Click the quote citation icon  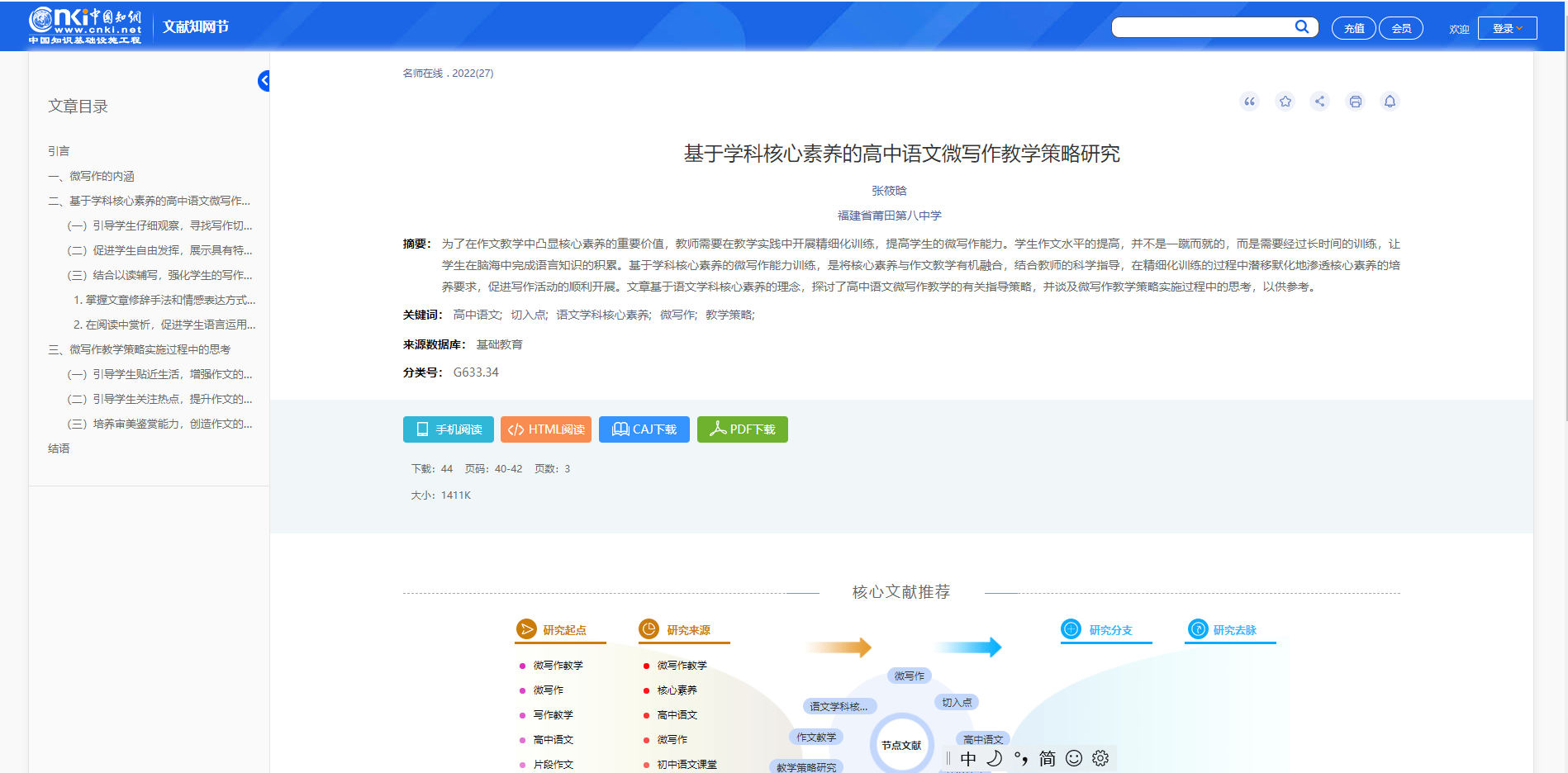[x=1249, y=102]
